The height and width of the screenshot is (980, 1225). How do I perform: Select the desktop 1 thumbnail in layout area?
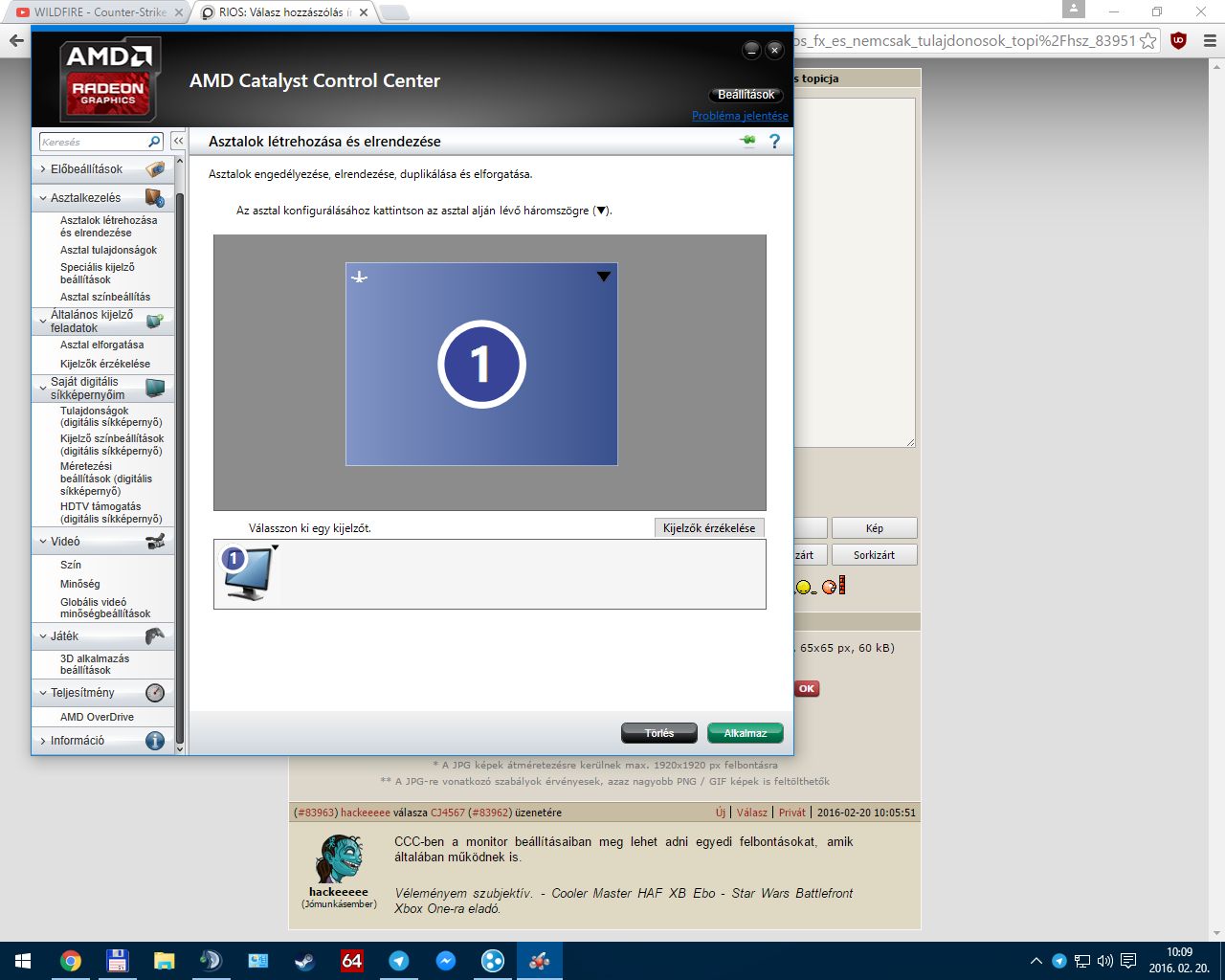point(481,364)
